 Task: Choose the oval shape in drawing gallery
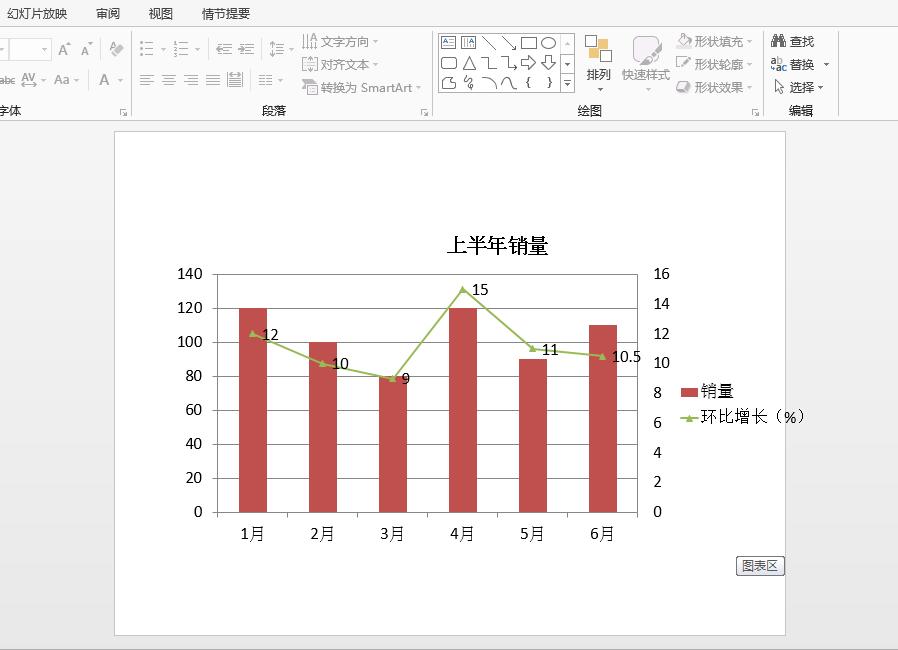click(x=549, y=43)
